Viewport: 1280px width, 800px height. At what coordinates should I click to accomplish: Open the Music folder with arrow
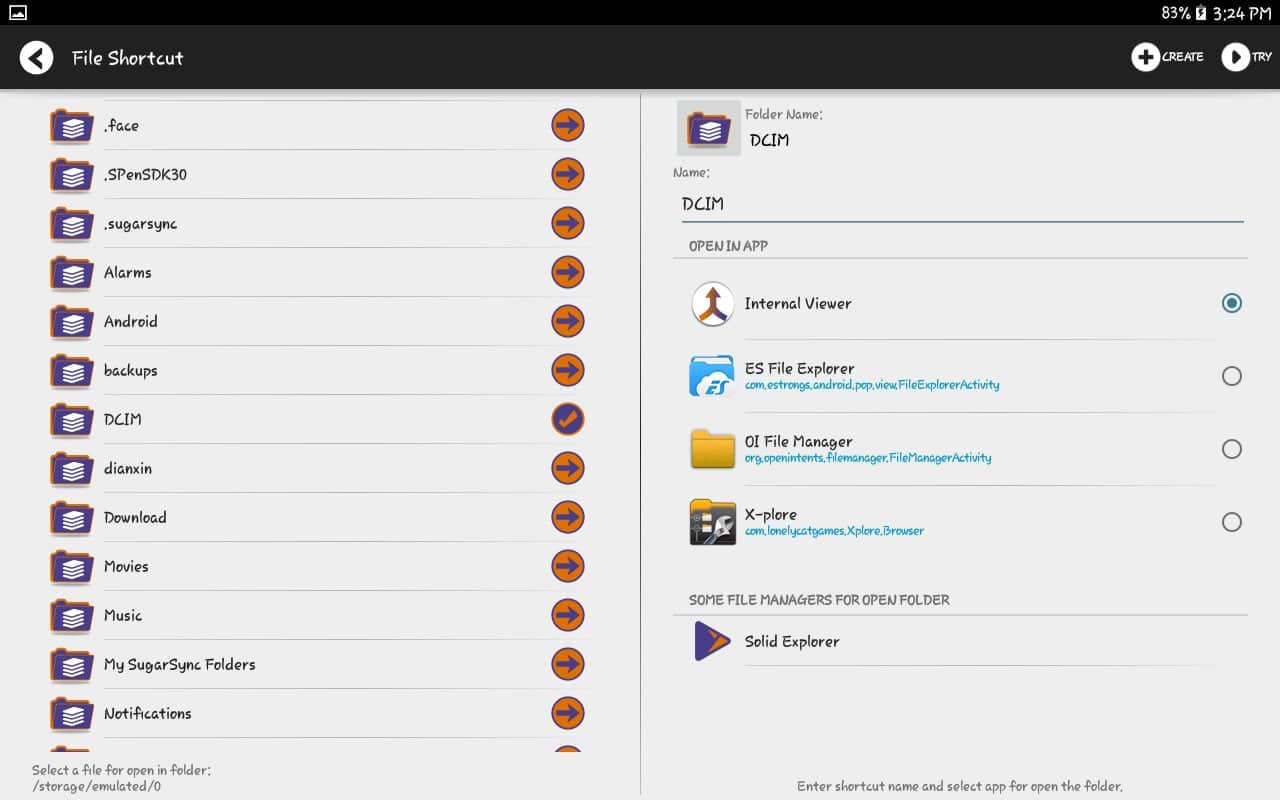point(568,615)
